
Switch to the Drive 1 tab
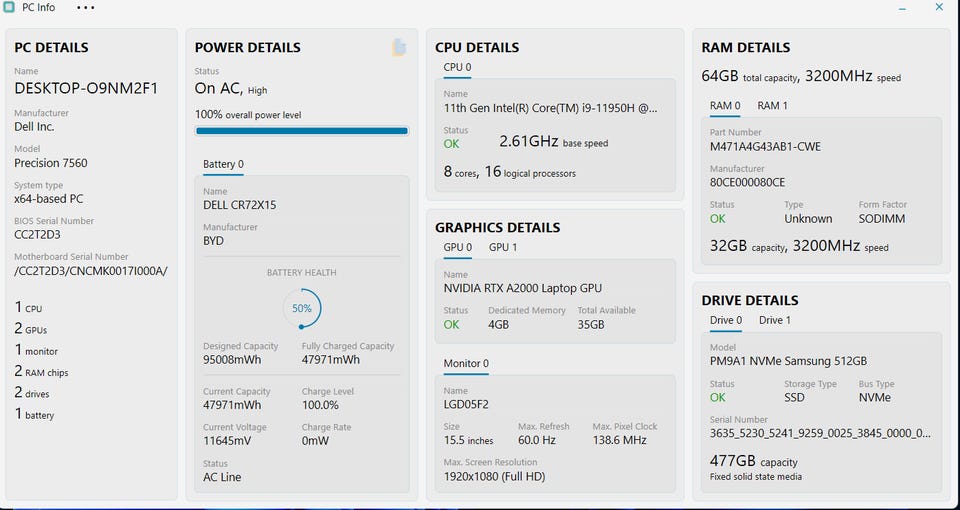(x=775, y=320)
